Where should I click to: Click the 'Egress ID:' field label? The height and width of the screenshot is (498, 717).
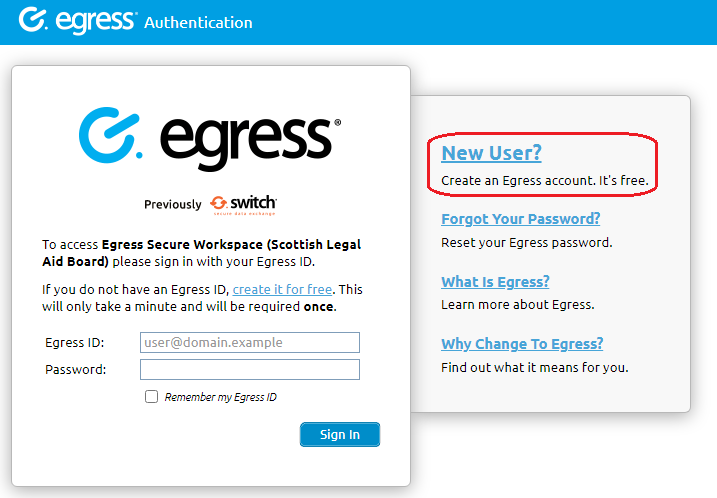75,343
